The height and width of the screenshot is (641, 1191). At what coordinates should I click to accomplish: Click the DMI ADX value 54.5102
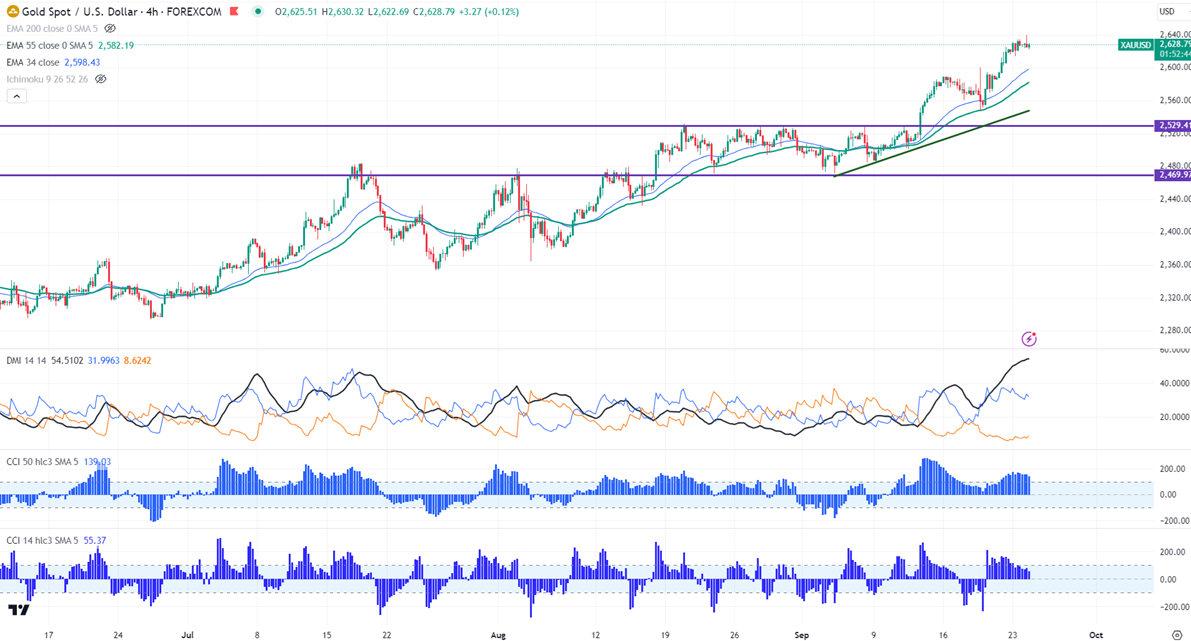click(x=68, y=361)
